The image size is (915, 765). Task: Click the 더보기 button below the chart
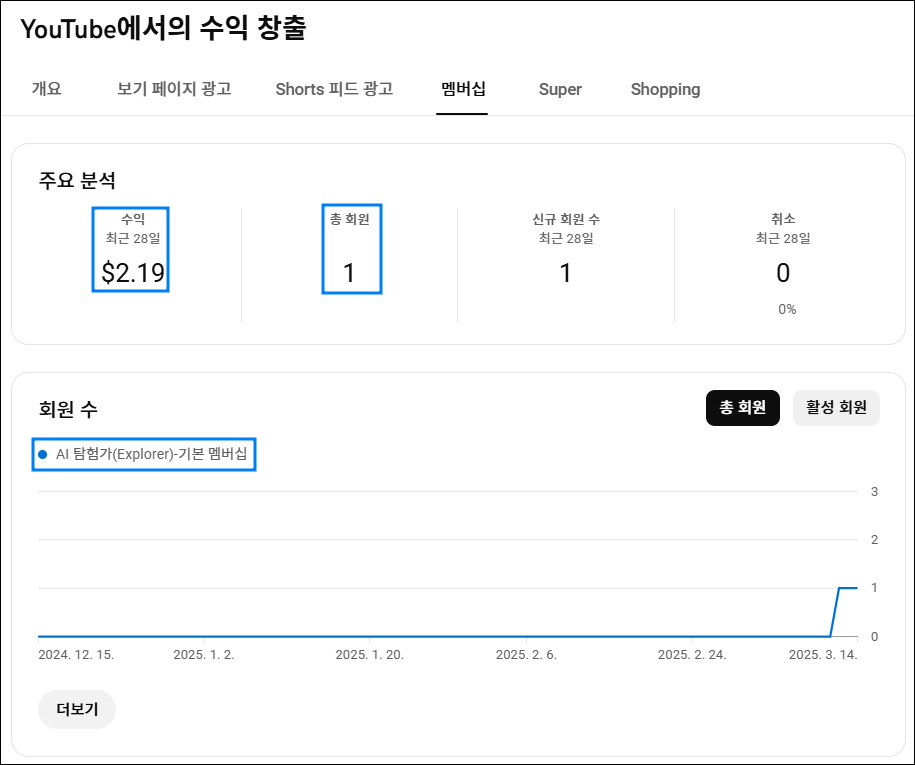pyautogui.click(x=76, y=709)
